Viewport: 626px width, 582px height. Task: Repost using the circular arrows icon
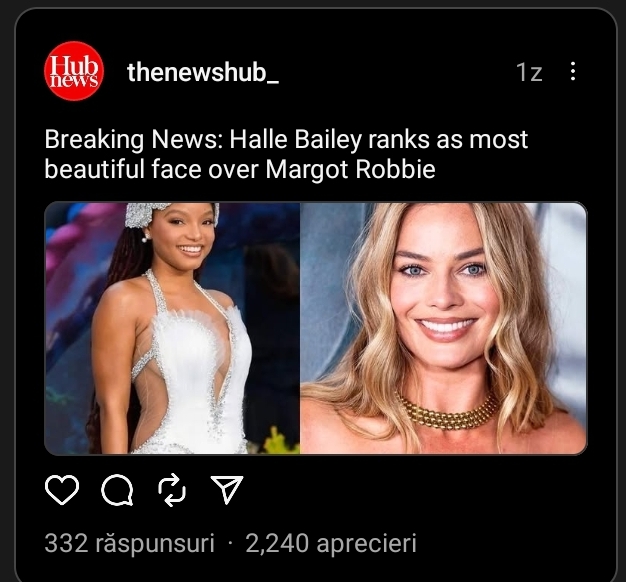pos(172,490)
